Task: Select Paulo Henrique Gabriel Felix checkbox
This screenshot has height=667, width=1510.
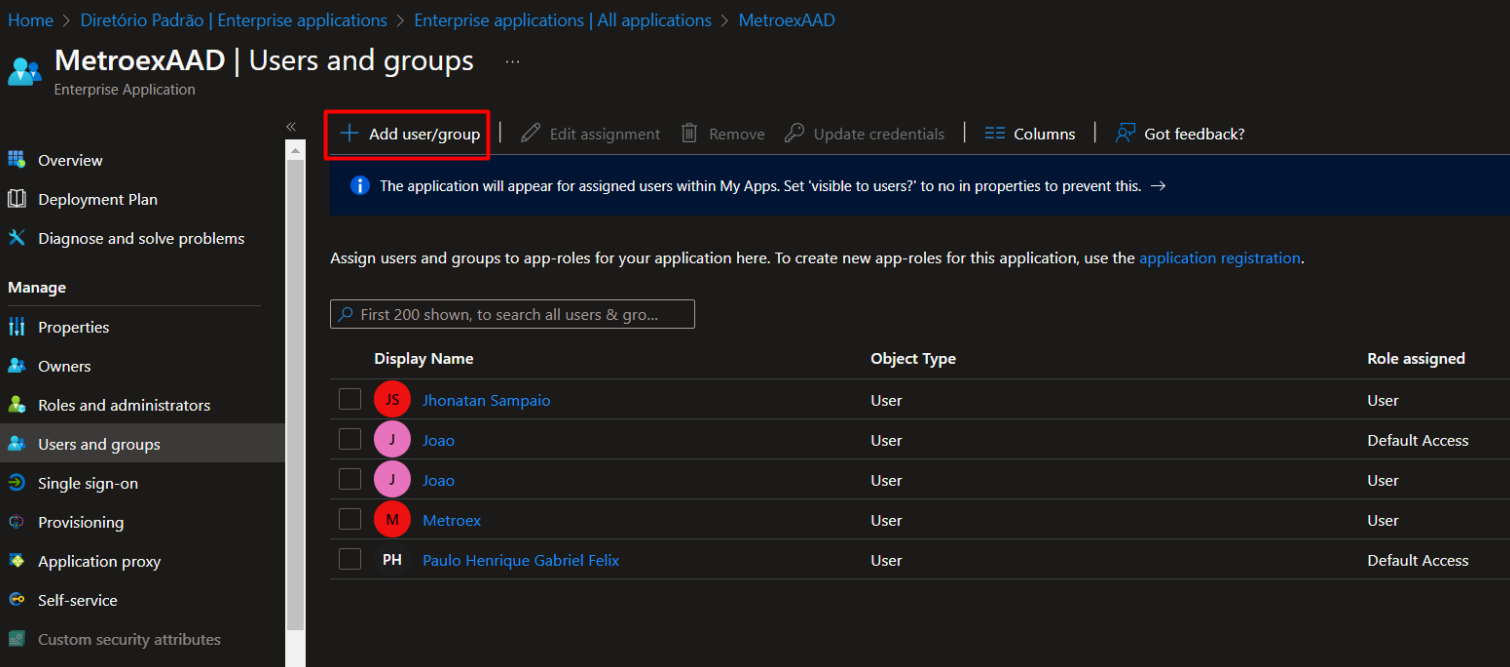Action: pyautogui.click(x=350, y=560)
